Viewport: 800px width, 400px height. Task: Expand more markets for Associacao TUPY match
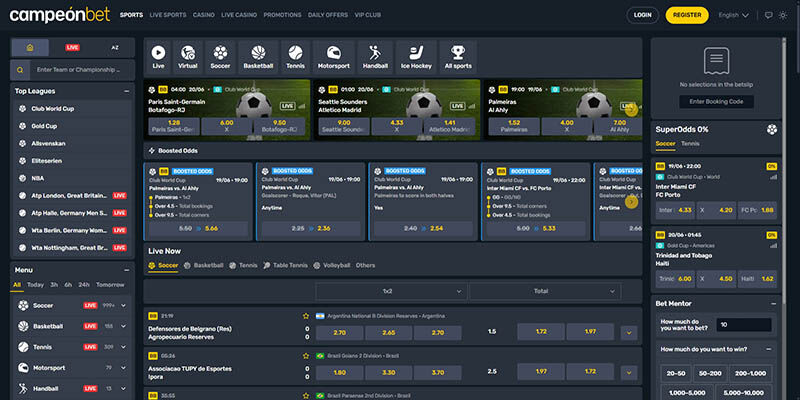coord(629,372)
